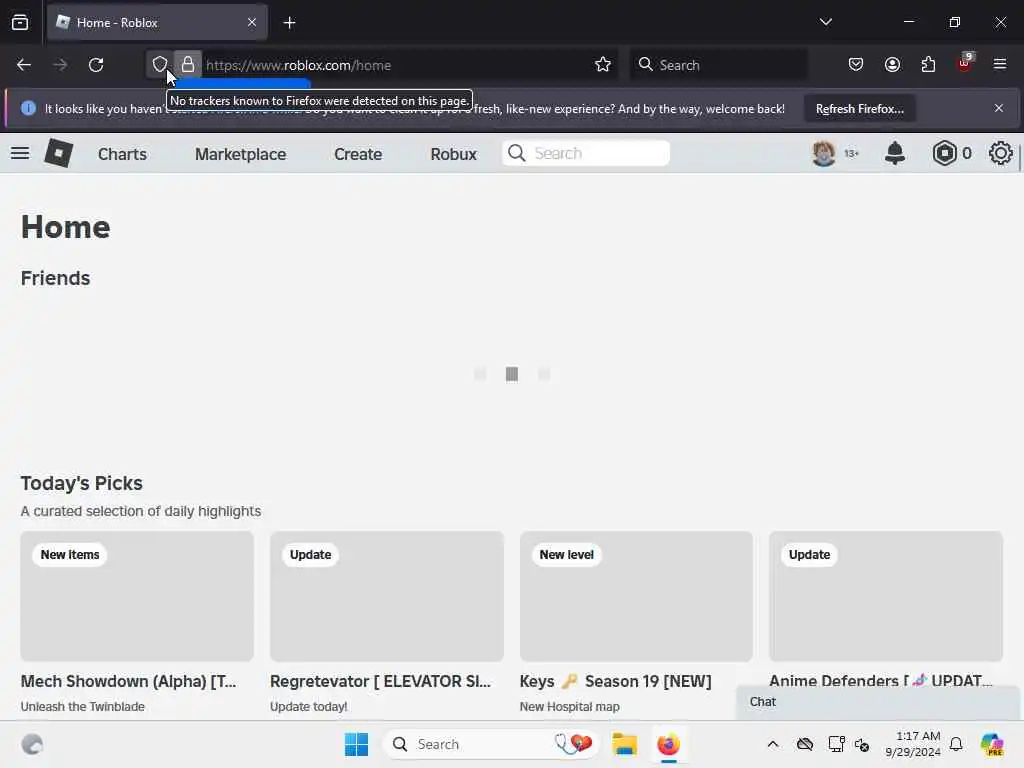The width and height of the screenshot is (1024, 768).
Task: Close the Home - Roblox tab
Action: [x=252, y=22]
